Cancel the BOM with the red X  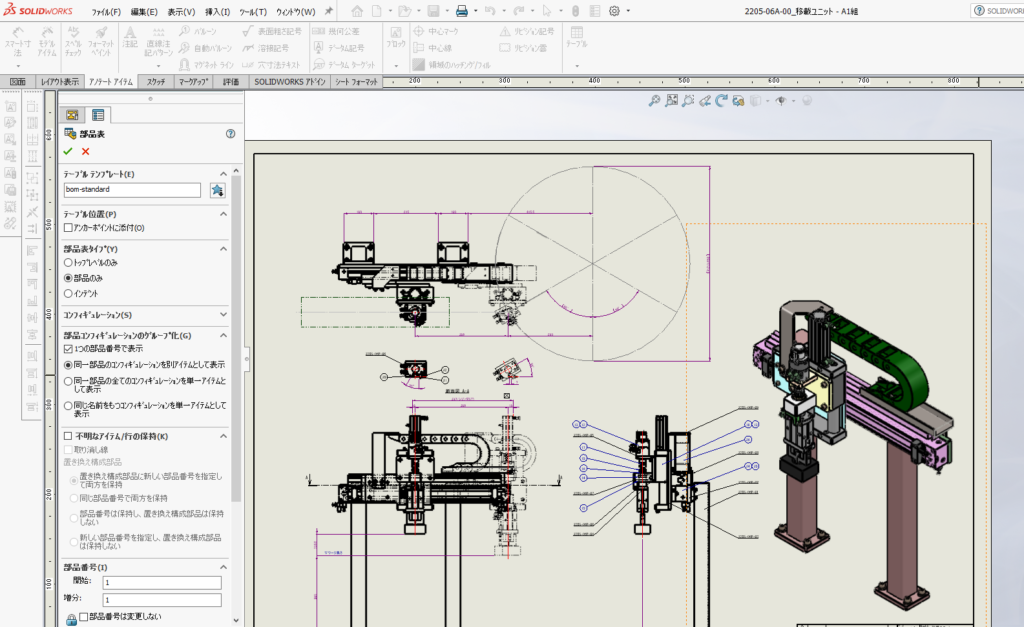(86, 151)
